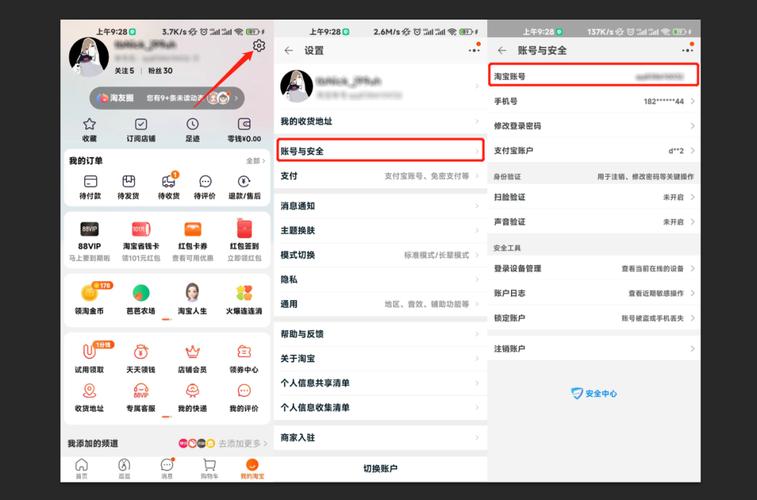This screenshot has height=500, width=757.
Task: Open 专属客服 headset icon
Action: (x=141, y=390)
